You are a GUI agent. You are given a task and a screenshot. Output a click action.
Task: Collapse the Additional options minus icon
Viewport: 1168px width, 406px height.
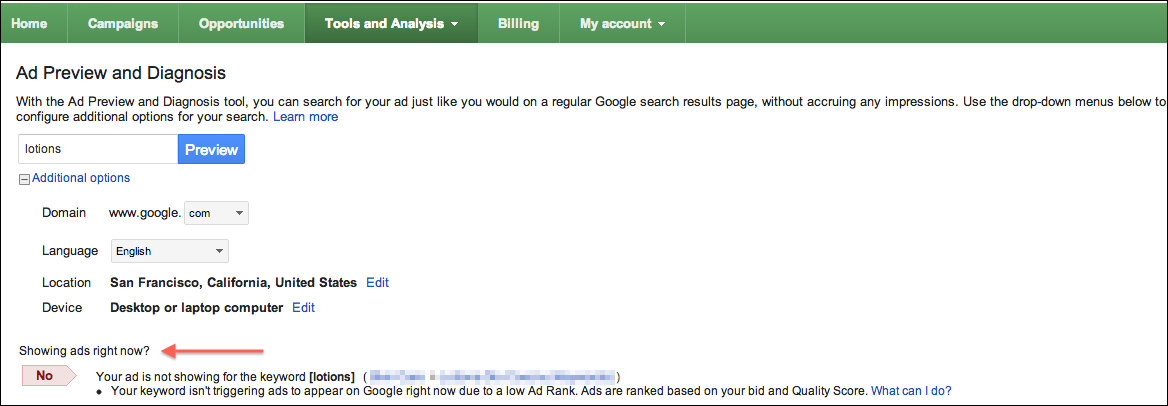pos(25,179)
